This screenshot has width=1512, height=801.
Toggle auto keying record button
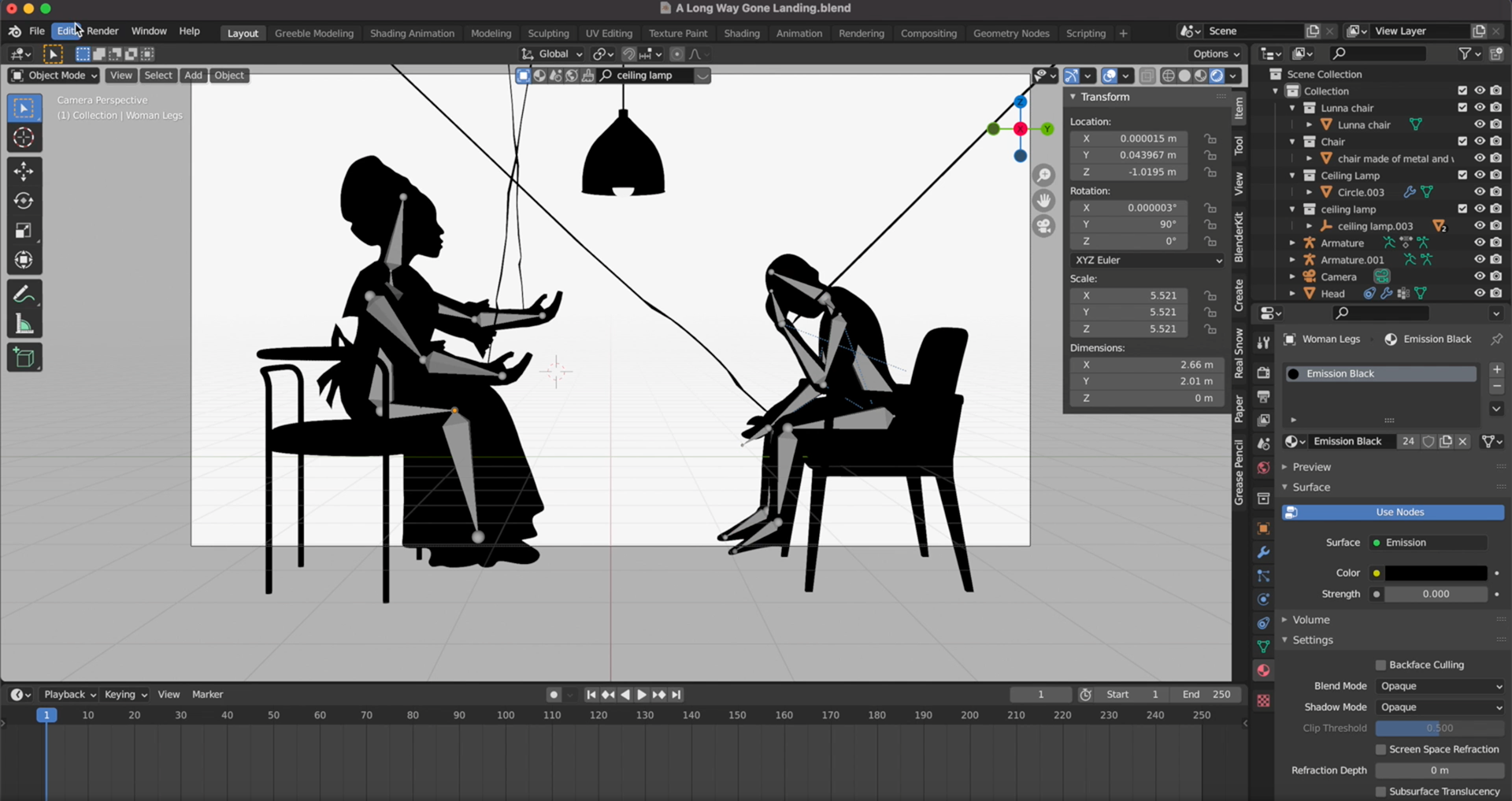click(x=554, y=695)
